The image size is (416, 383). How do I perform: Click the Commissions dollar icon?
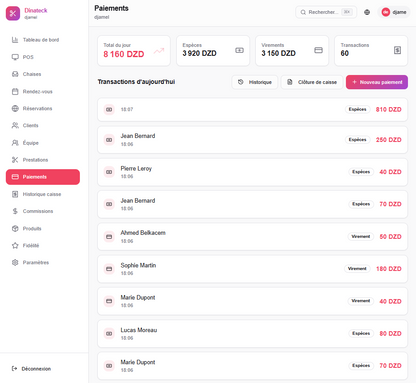tap(15, 211)
